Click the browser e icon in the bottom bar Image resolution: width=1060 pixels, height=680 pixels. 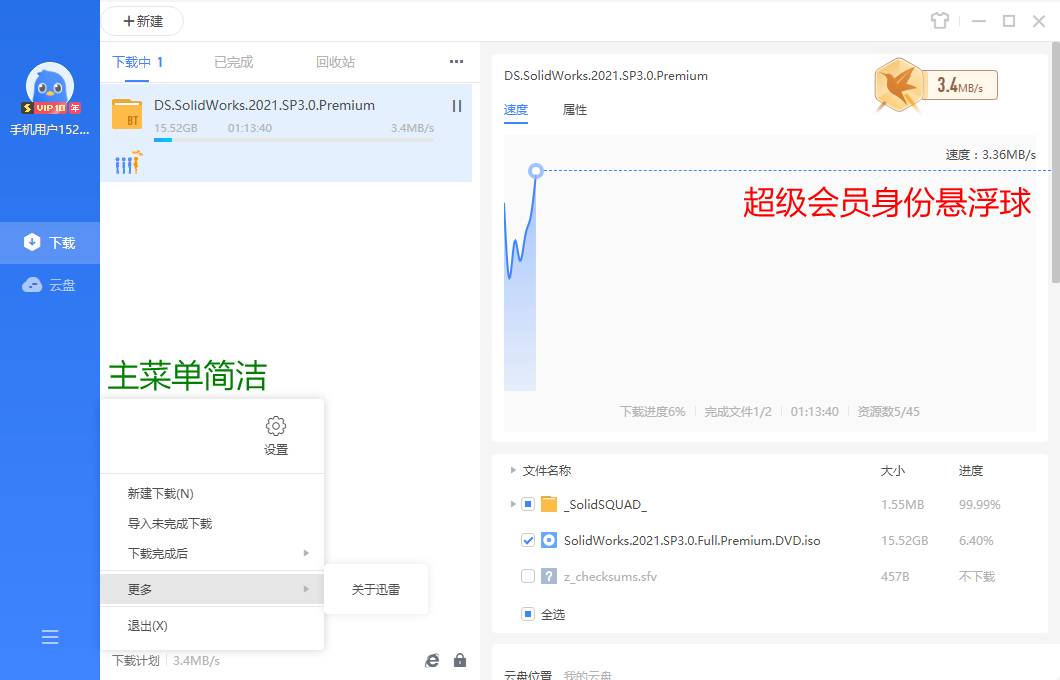(432, 660)
